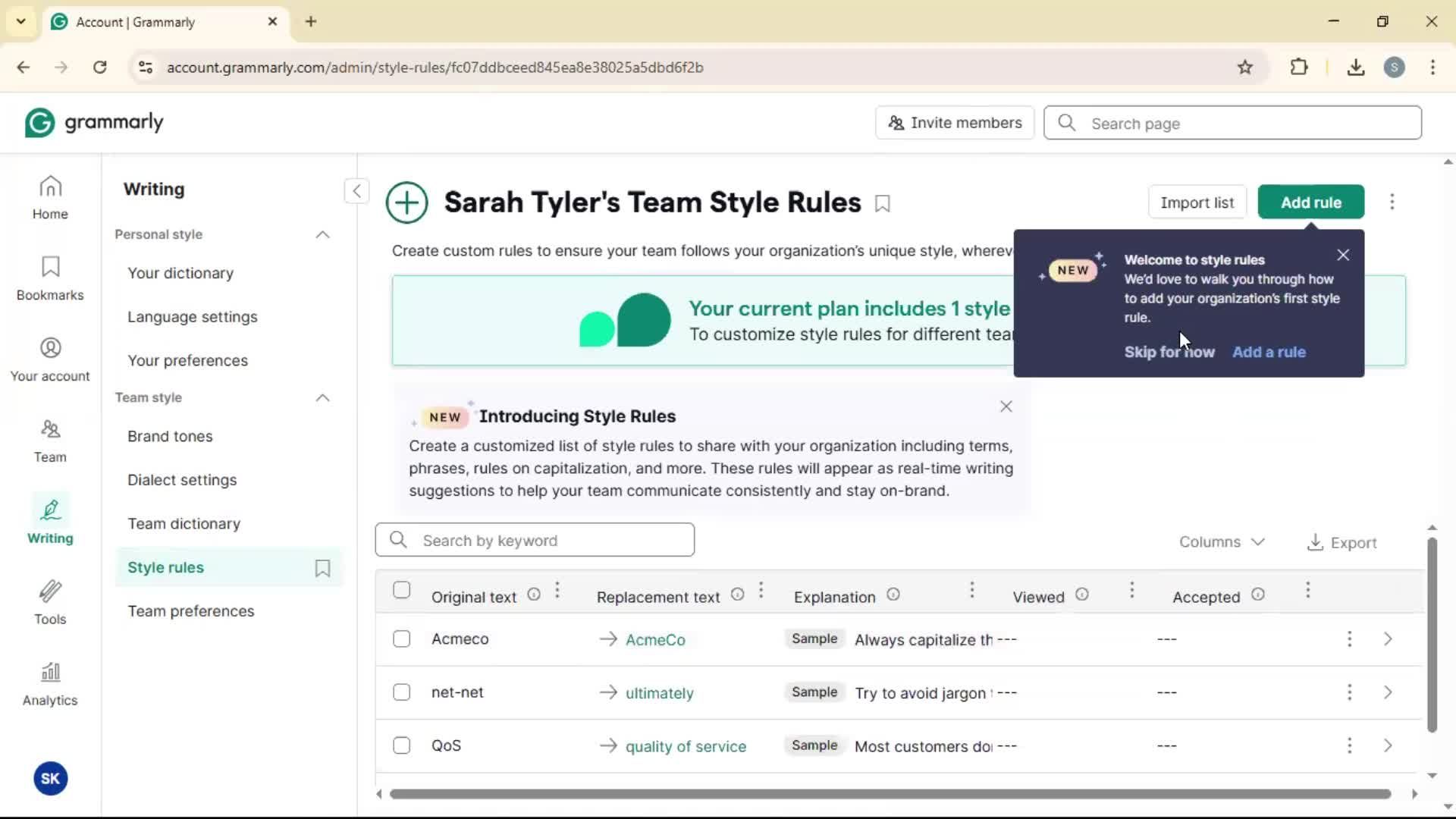This screenshot has height=819, width=1456.
Task: Click the Import list button
Action: pyautogui.click(x=1197, y=202)
